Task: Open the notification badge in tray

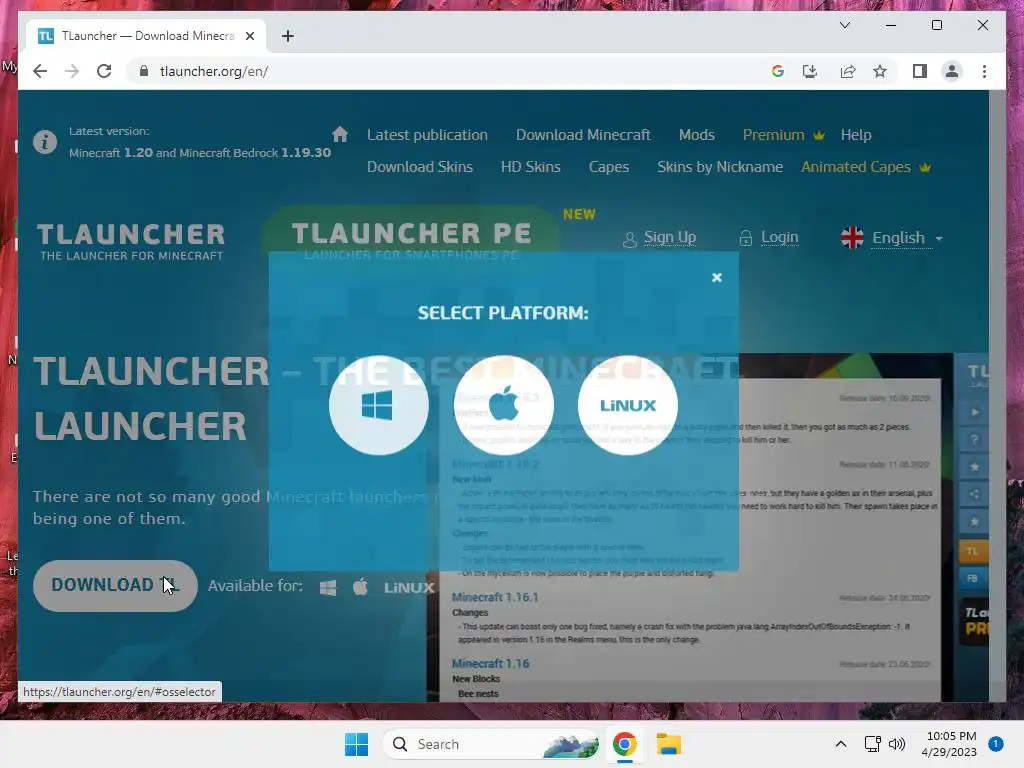Action: pos(996,744)
